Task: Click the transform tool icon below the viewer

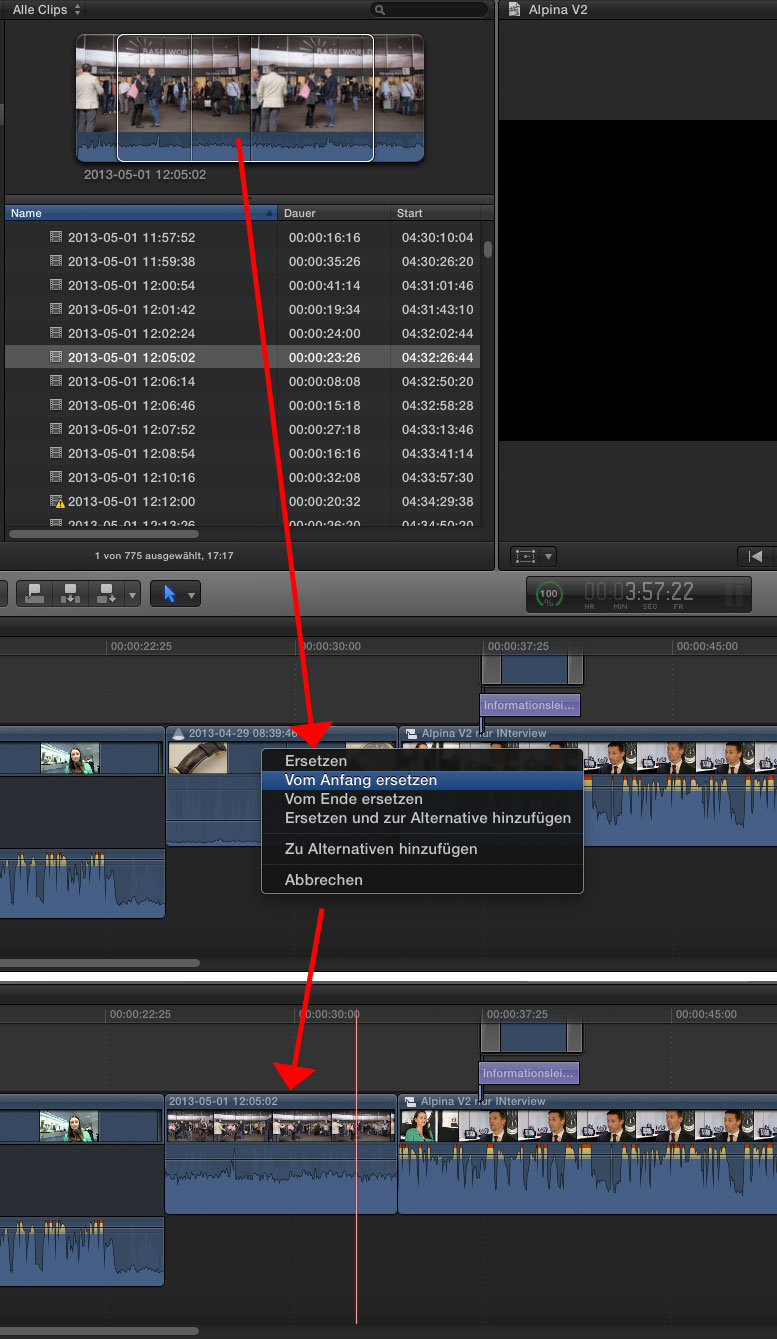Action: pyautogui.click(x=525, y=556)
